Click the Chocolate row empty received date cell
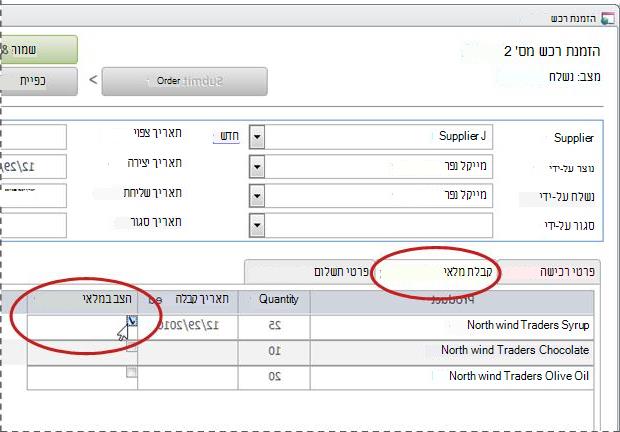 [x=188, y=352]
